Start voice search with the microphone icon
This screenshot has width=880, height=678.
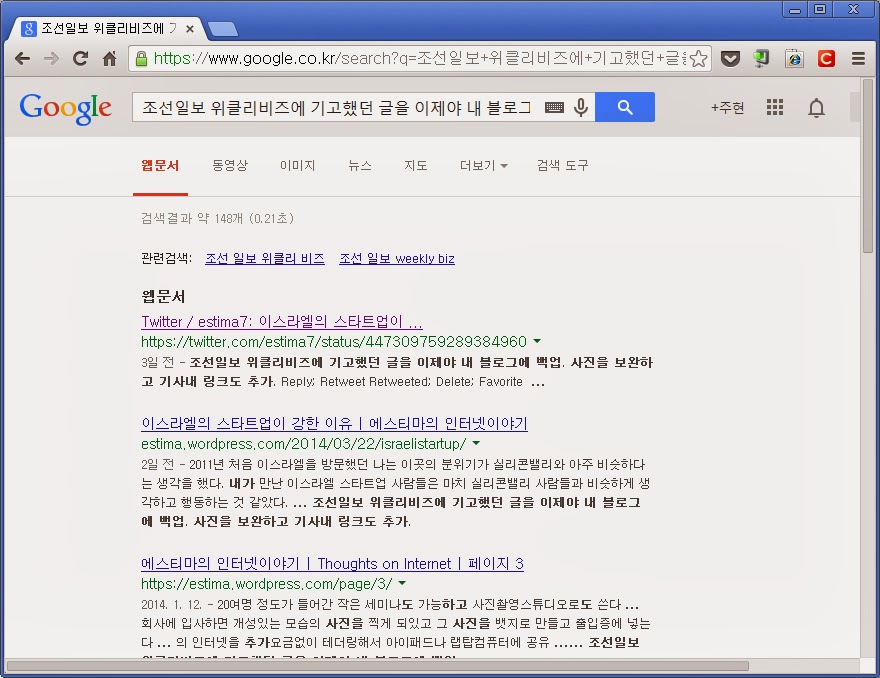pos(581,107)
